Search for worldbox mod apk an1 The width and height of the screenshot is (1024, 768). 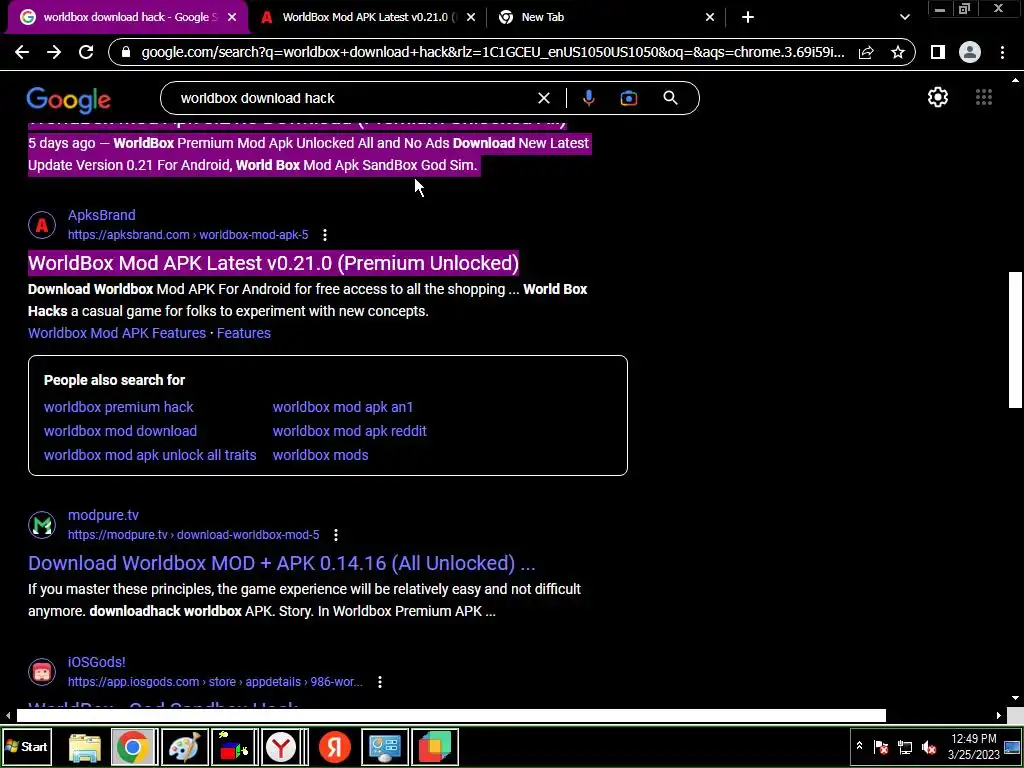click(343, 408)
